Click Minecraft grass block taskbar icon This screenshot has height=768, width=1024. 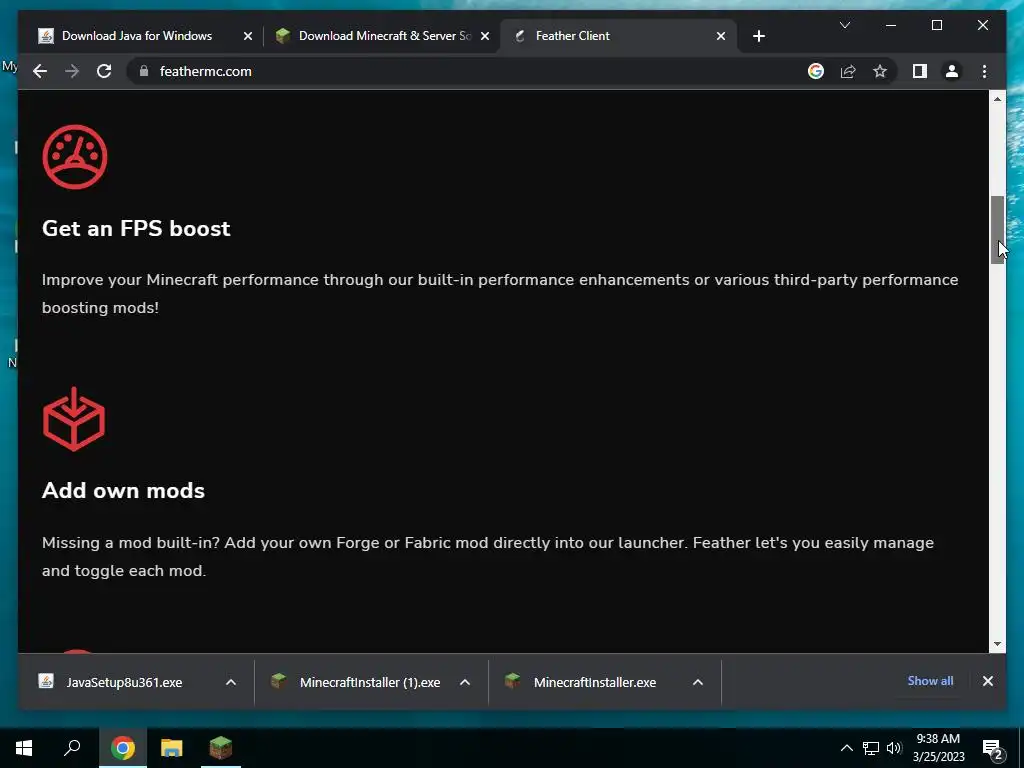click(221, 748)
